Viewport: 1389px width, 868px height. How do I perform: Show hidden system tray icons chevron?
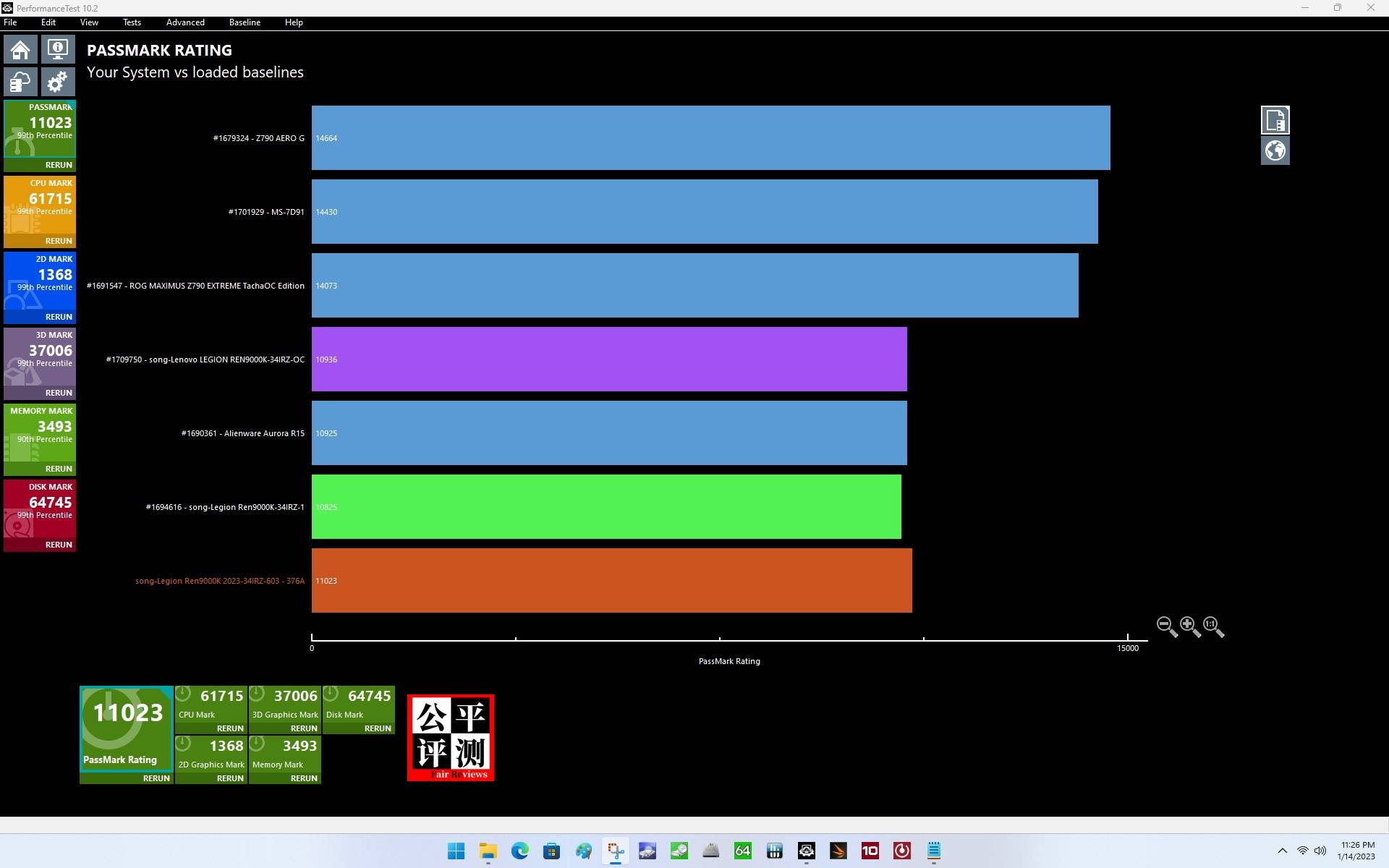(x=1282, y=851)
